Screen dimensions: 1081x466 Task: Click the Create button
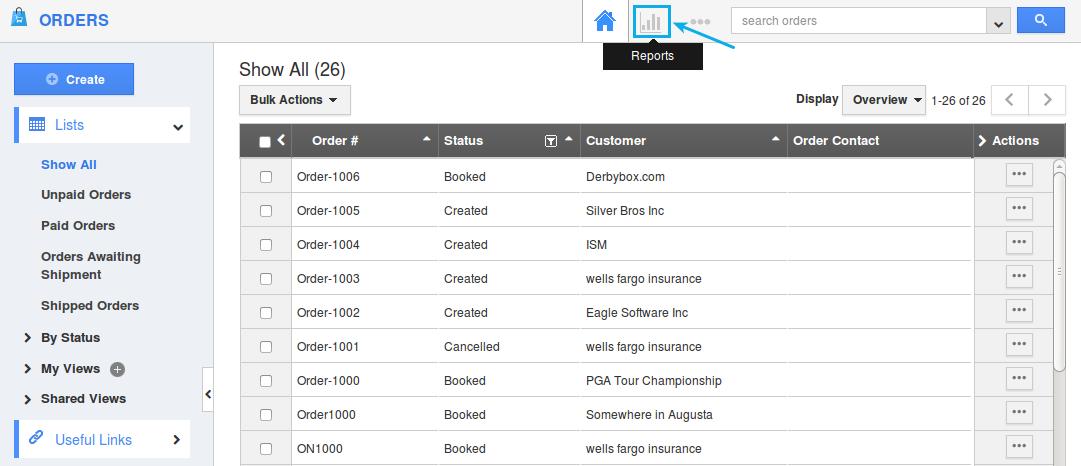74,79
